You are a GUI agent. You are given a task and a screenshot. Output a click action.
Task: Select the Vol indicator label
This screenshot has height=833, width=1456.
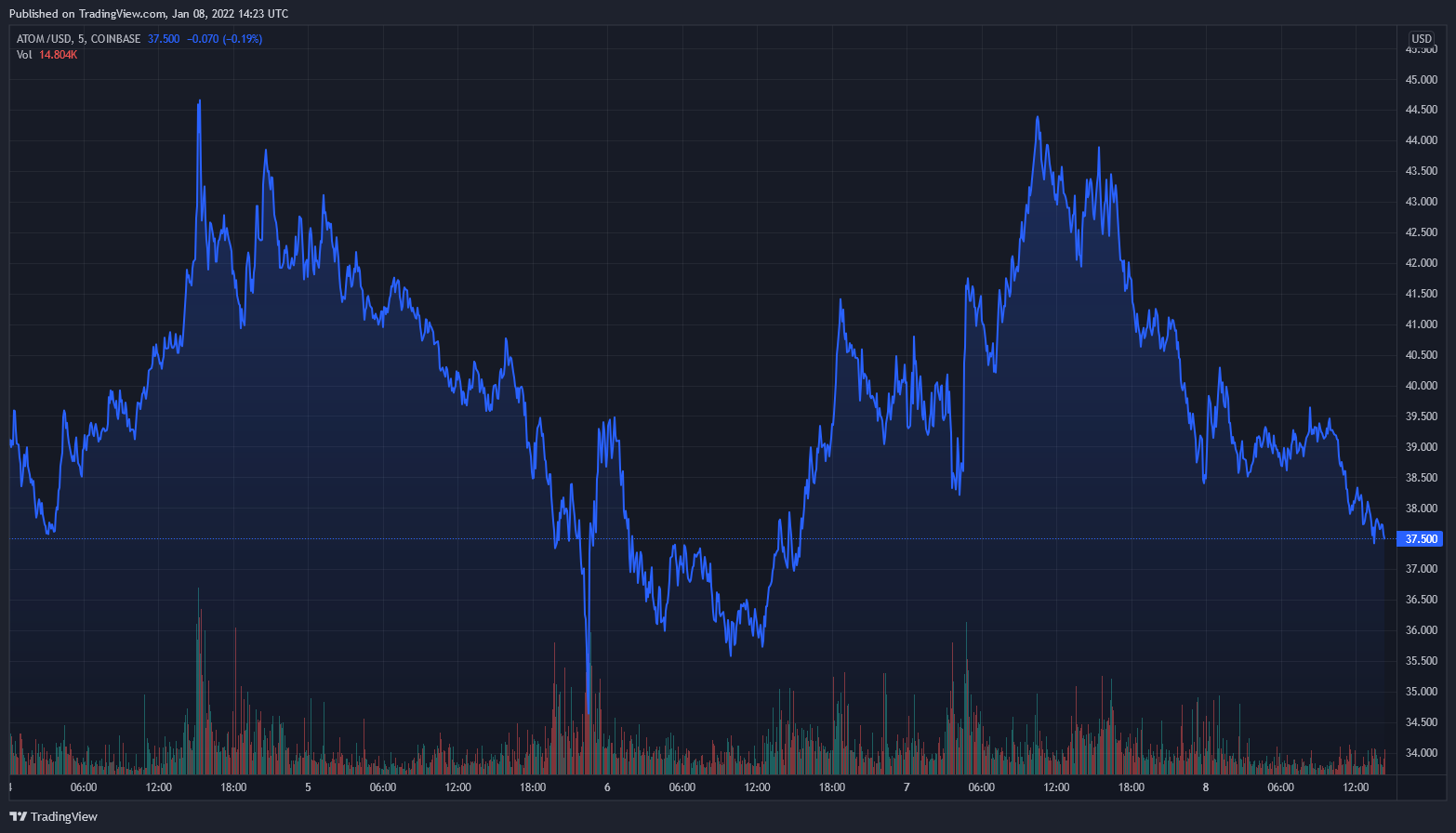24,55
